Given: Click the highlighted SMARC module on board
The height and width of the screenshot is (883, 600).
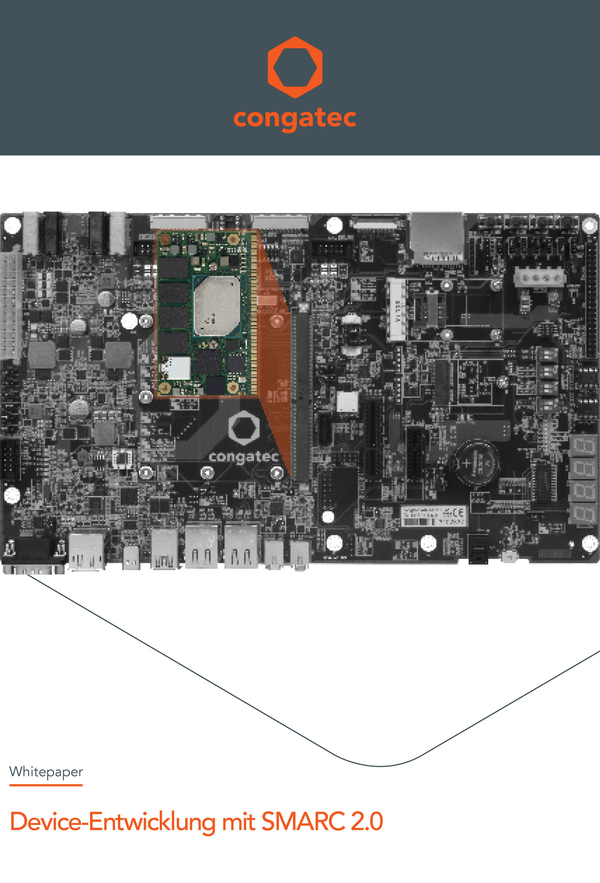Looking at the screenshot, I should (x=206, y=313).
